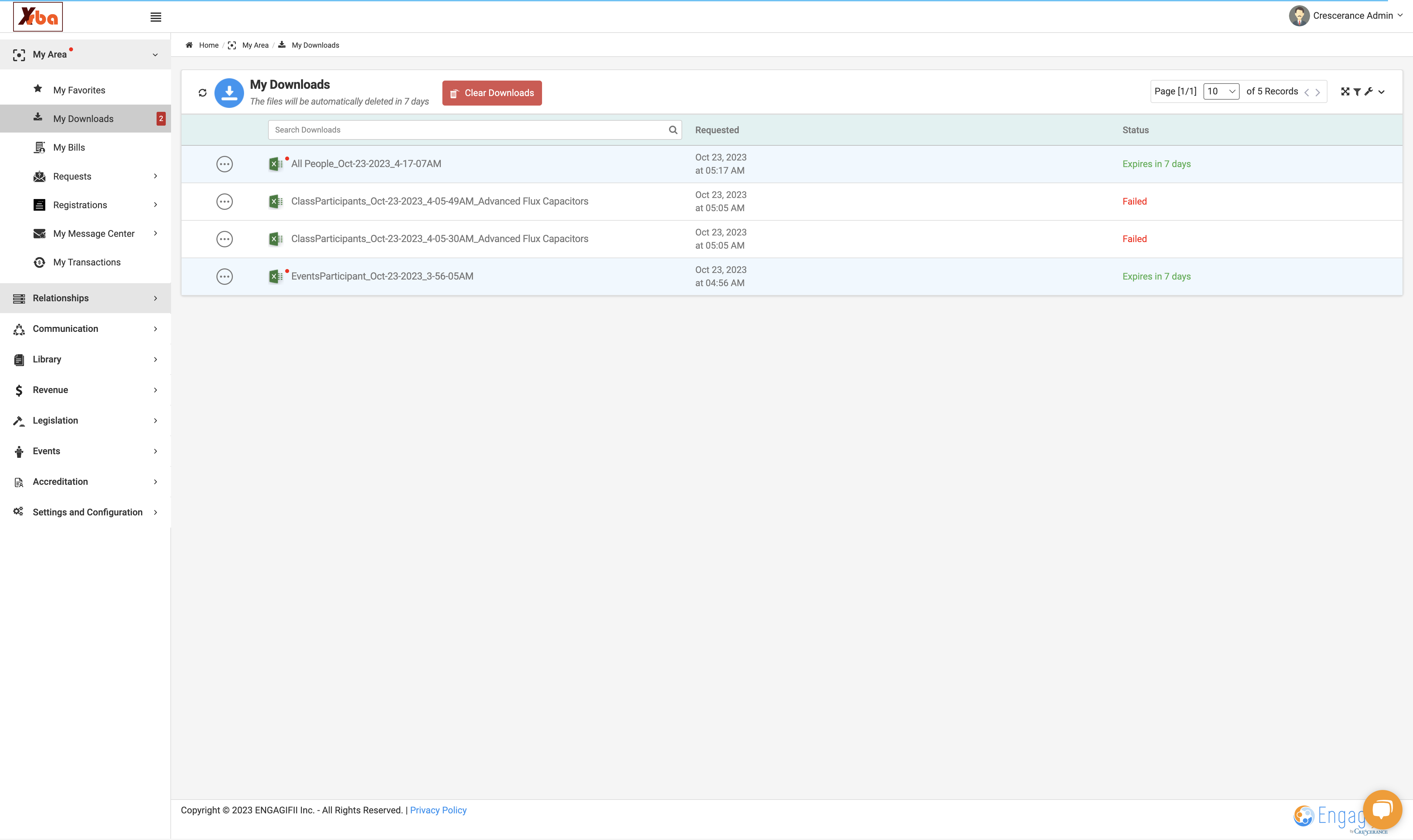Click Excel icon of EventsParticipant file
Image resolution: width=1413 pixels, height=840 pixels.
[276, 276]
